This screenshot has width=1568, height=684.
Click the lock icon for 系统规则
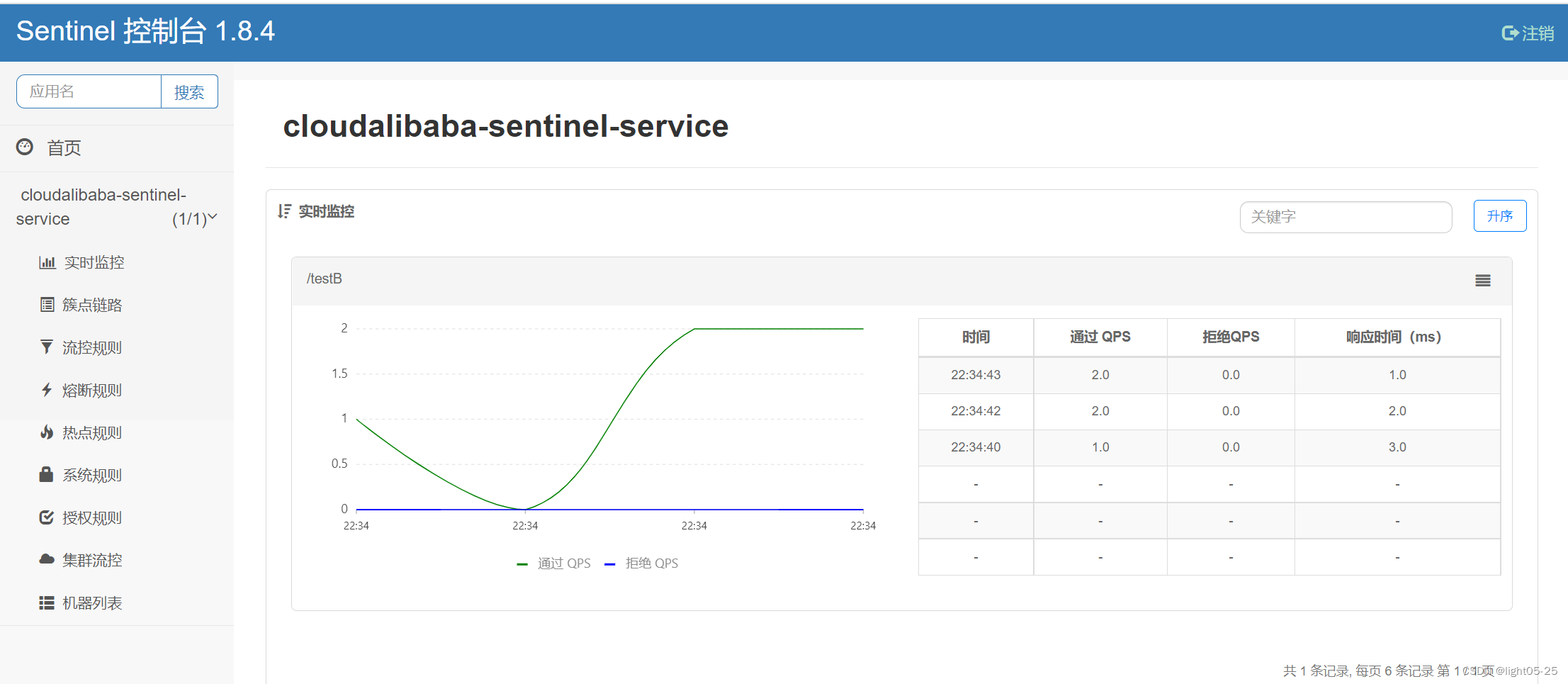(47, 475)
